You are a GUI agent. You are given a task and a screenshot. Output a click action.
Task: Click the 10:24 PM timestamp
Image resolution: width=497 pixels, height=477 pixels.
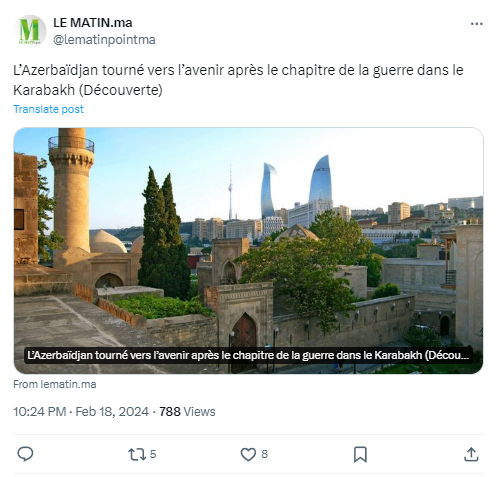point(40,412)
